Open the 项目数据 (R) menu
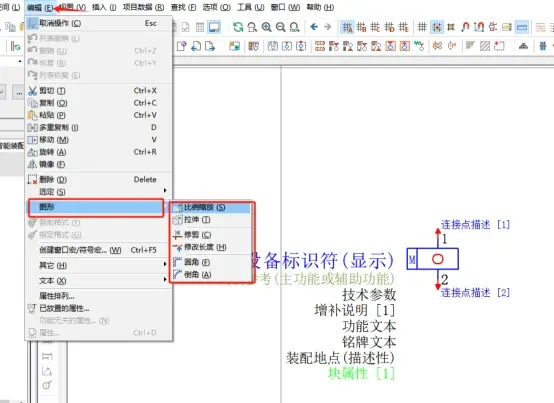This screenshot has height=403, width=554. pos(143,7)
